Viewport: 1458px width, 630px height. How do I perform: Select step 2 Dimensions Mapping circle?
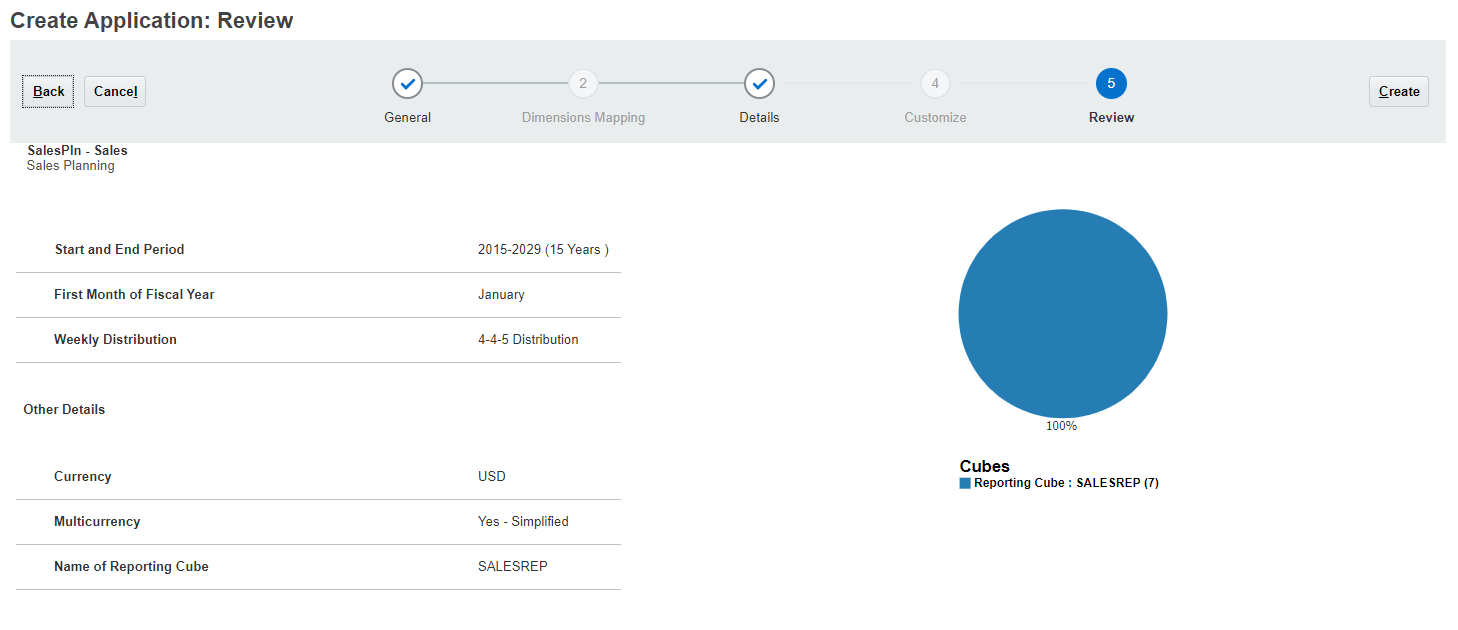[x=583, y=84]
